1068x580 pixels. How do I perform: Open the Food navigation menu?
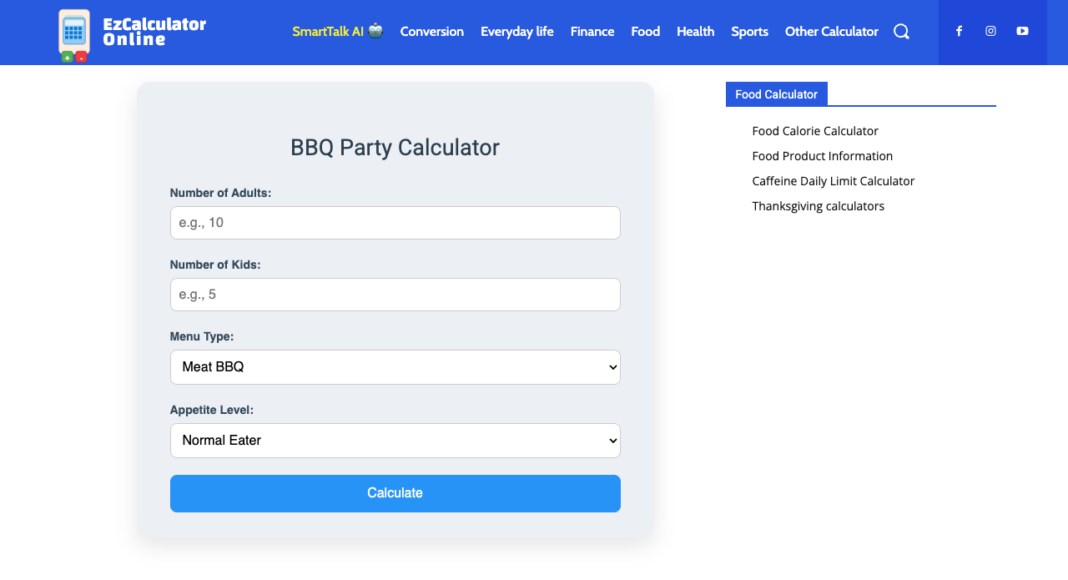click(645, 32)
